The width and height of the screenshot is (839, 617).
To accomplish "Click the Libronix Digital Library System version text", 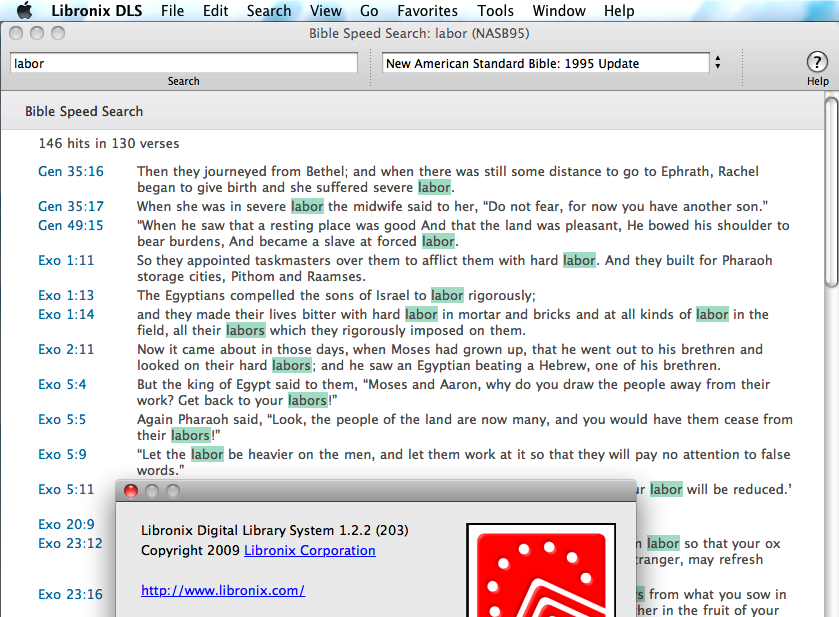I will 274,530.
